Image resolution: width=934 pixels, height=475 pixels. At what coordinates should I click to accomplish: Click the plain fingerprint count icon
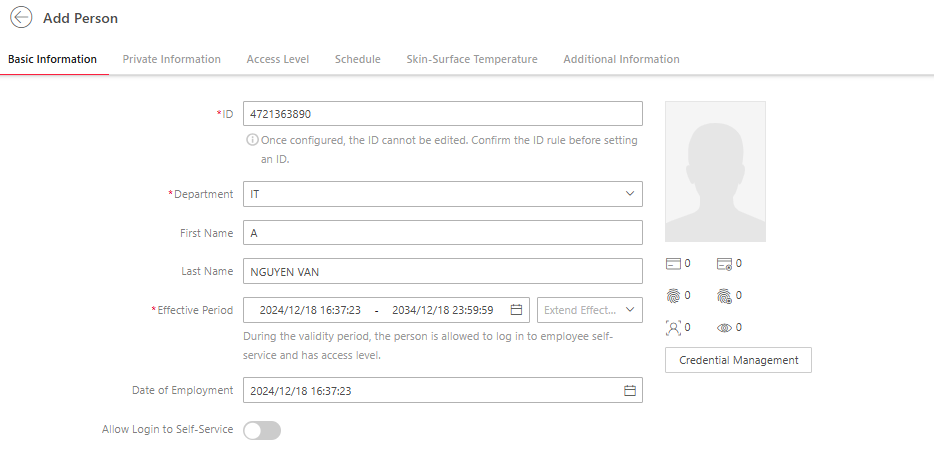(x=673, y=296)
